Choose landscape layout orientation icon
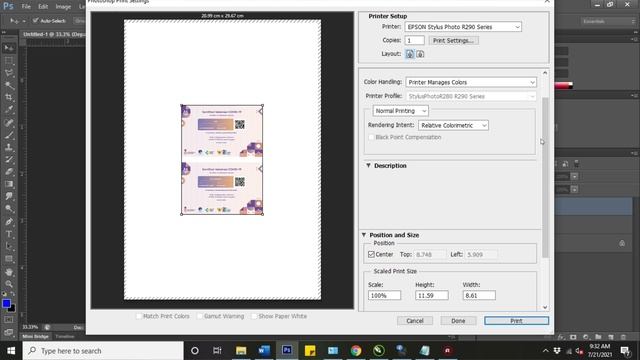 [420, 54]
